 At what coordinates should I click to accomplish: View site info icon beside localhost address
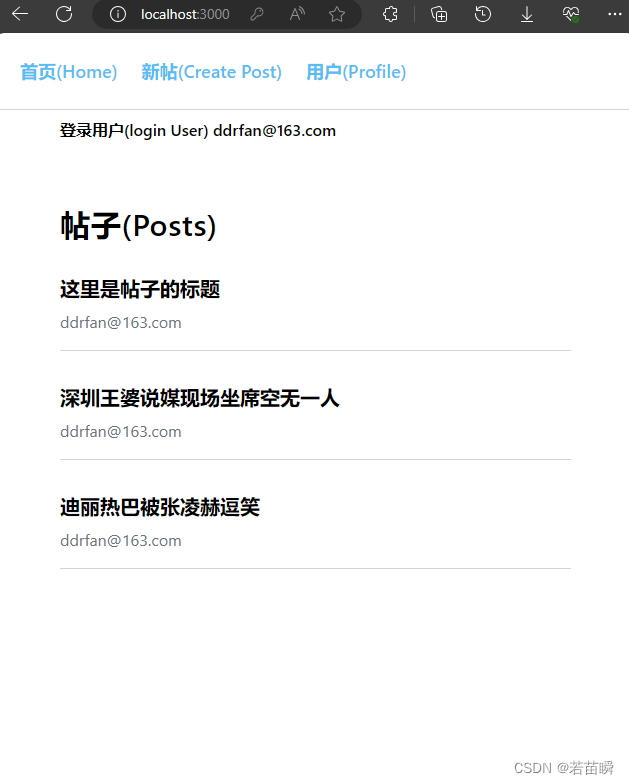pyautogui.click(x=118, y=14)
